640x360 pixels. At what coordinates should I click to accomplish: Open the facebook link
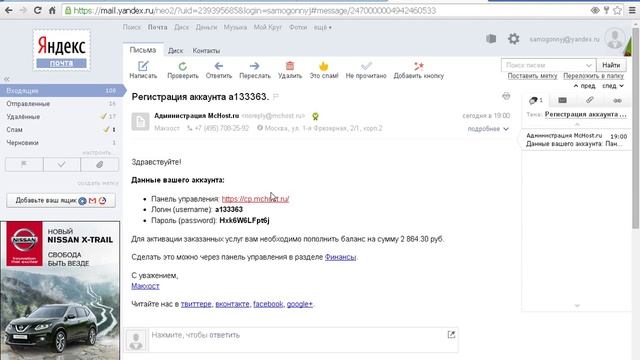click(268, 304)
